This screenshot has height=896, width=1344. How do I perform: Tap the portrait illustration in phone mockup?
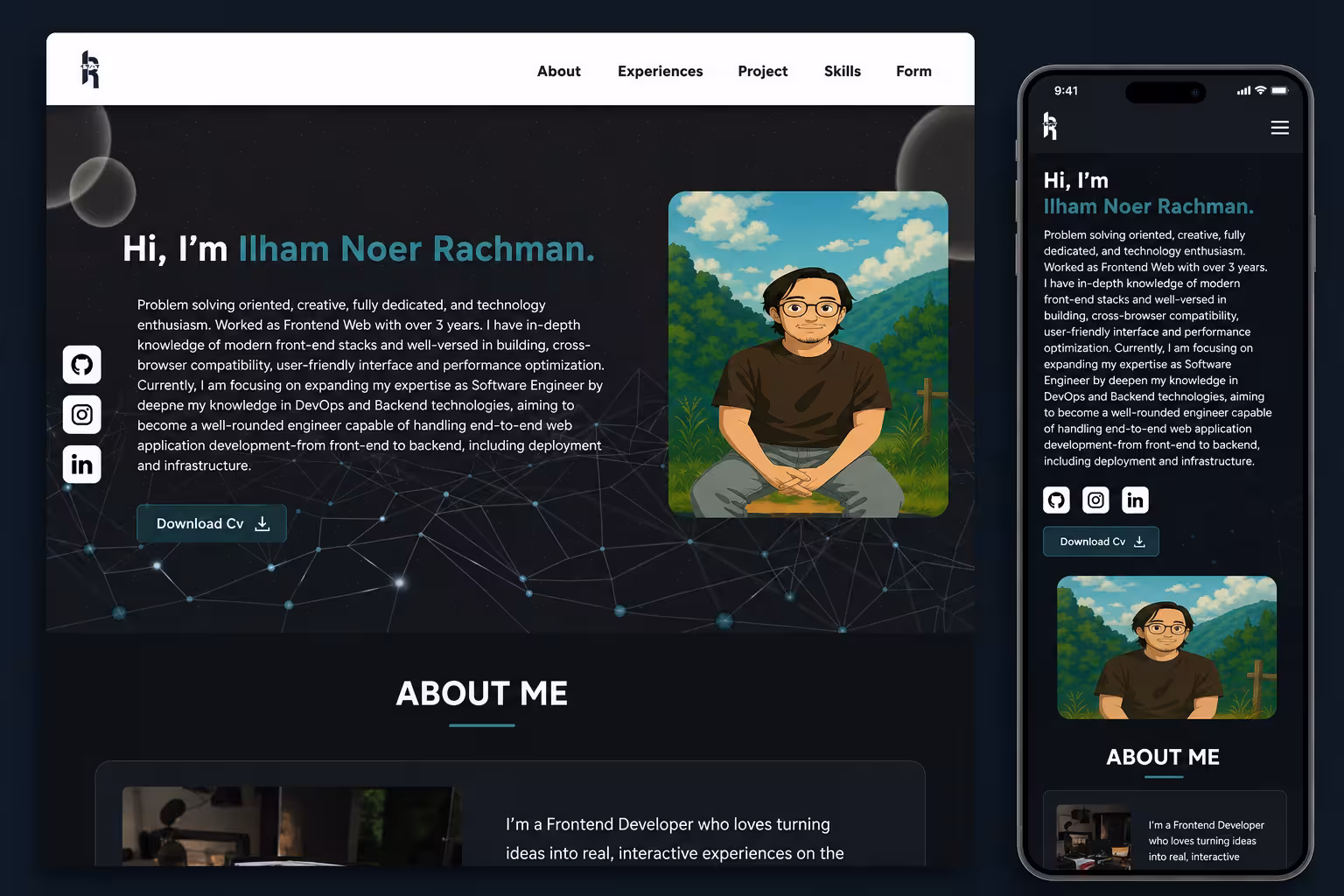[x=1166, y=647]
